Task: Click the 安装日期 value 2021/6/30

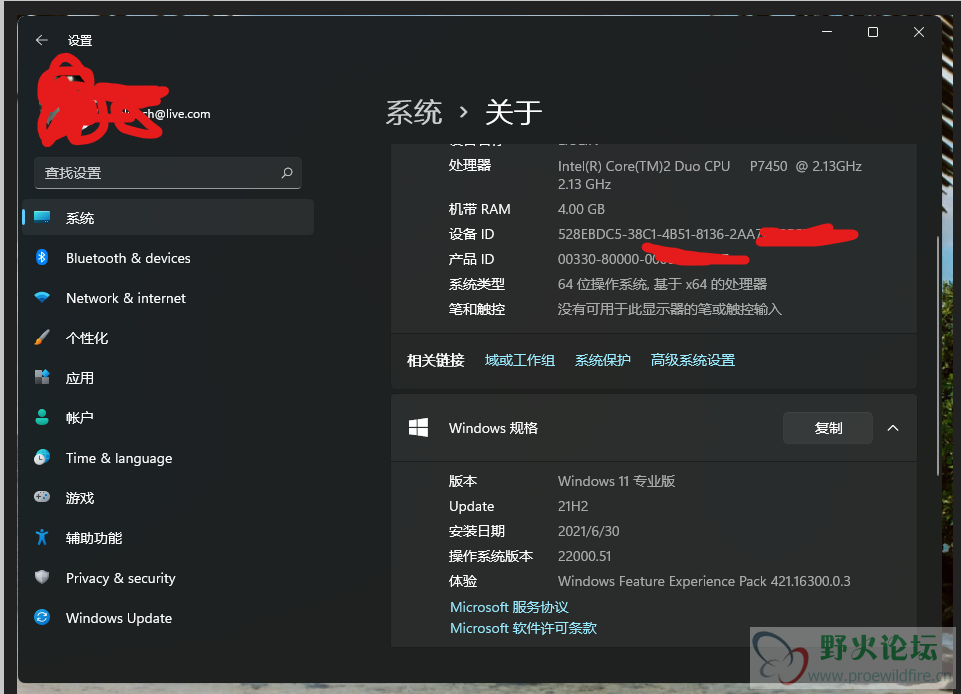Action: point(588,531)
